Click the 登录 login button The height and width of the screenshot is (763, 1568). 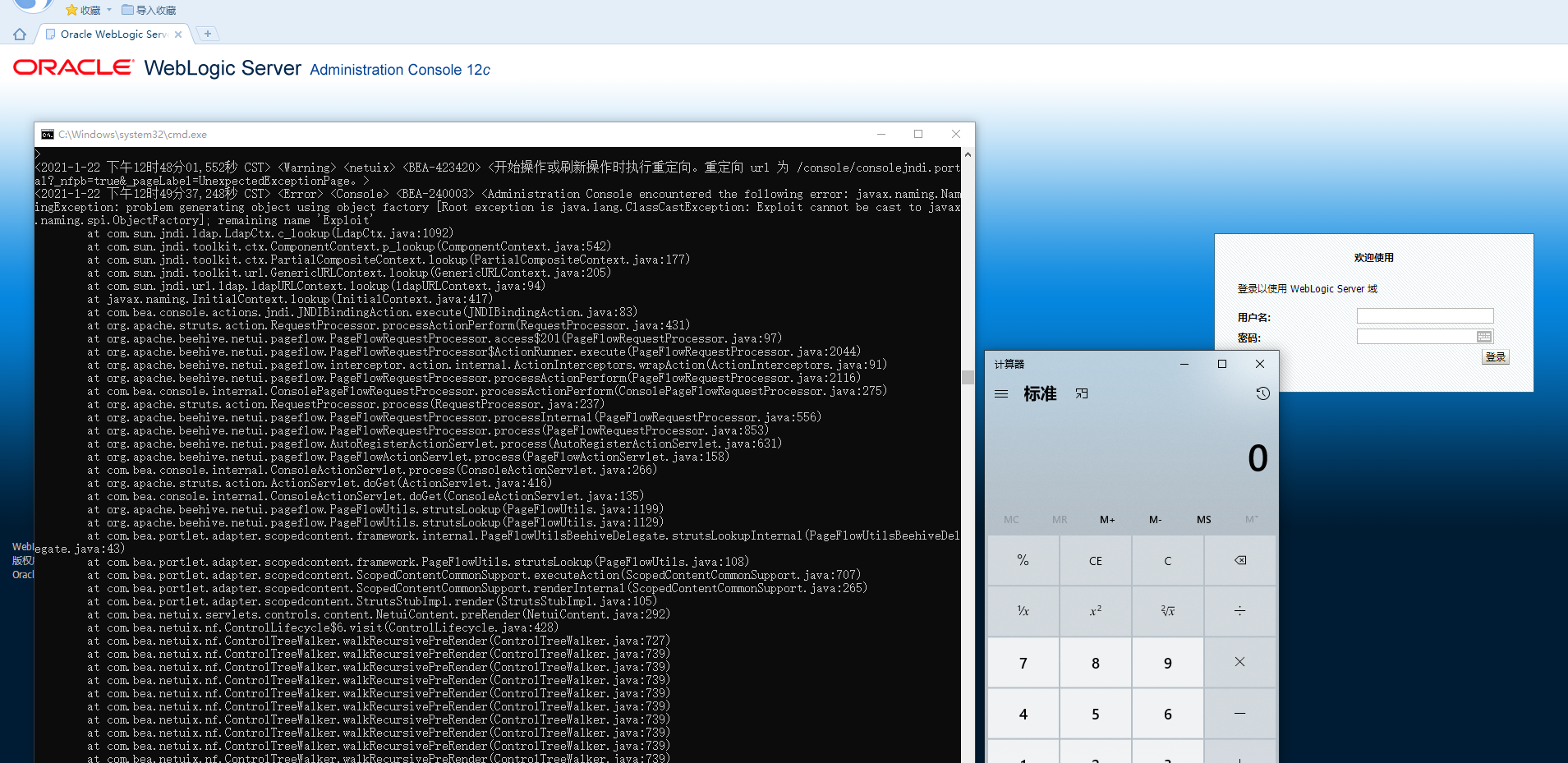(x=1496, y=357)
